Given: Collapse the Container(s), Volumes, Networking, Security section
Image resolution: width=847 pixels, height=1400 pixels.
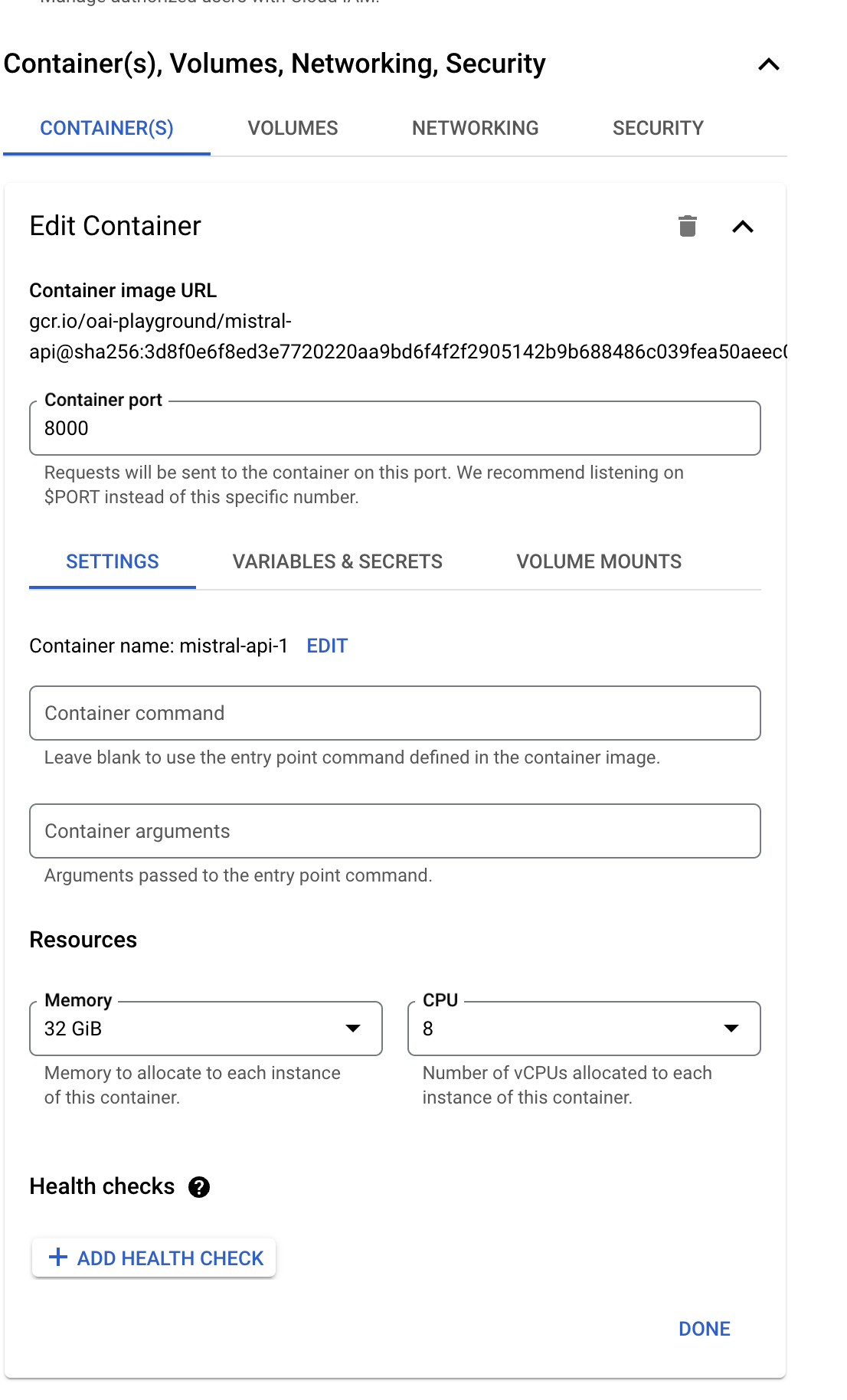Looking at the screenshot, I should click(768, 65).
